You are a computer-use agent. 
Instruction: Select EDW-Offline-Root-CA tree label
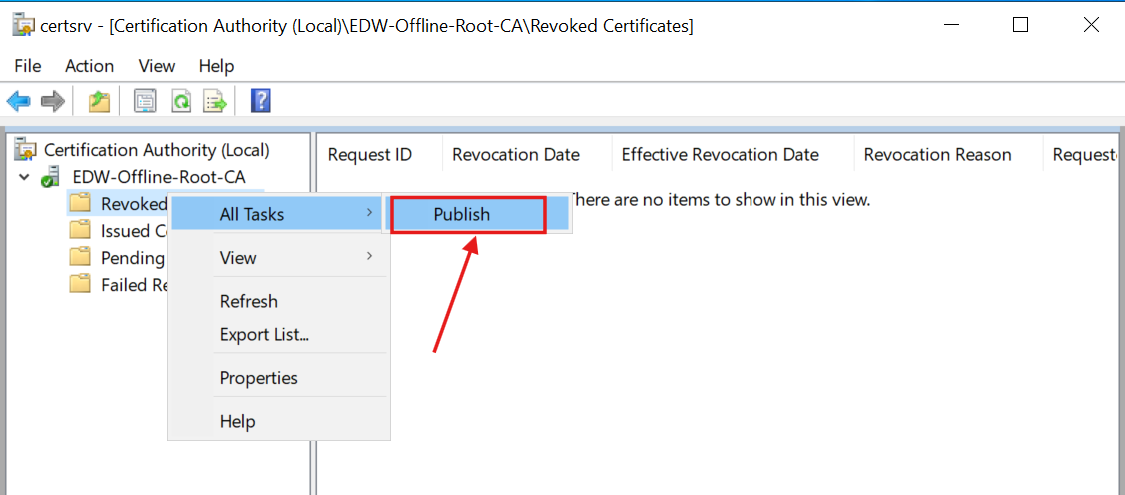pos(159,176)
